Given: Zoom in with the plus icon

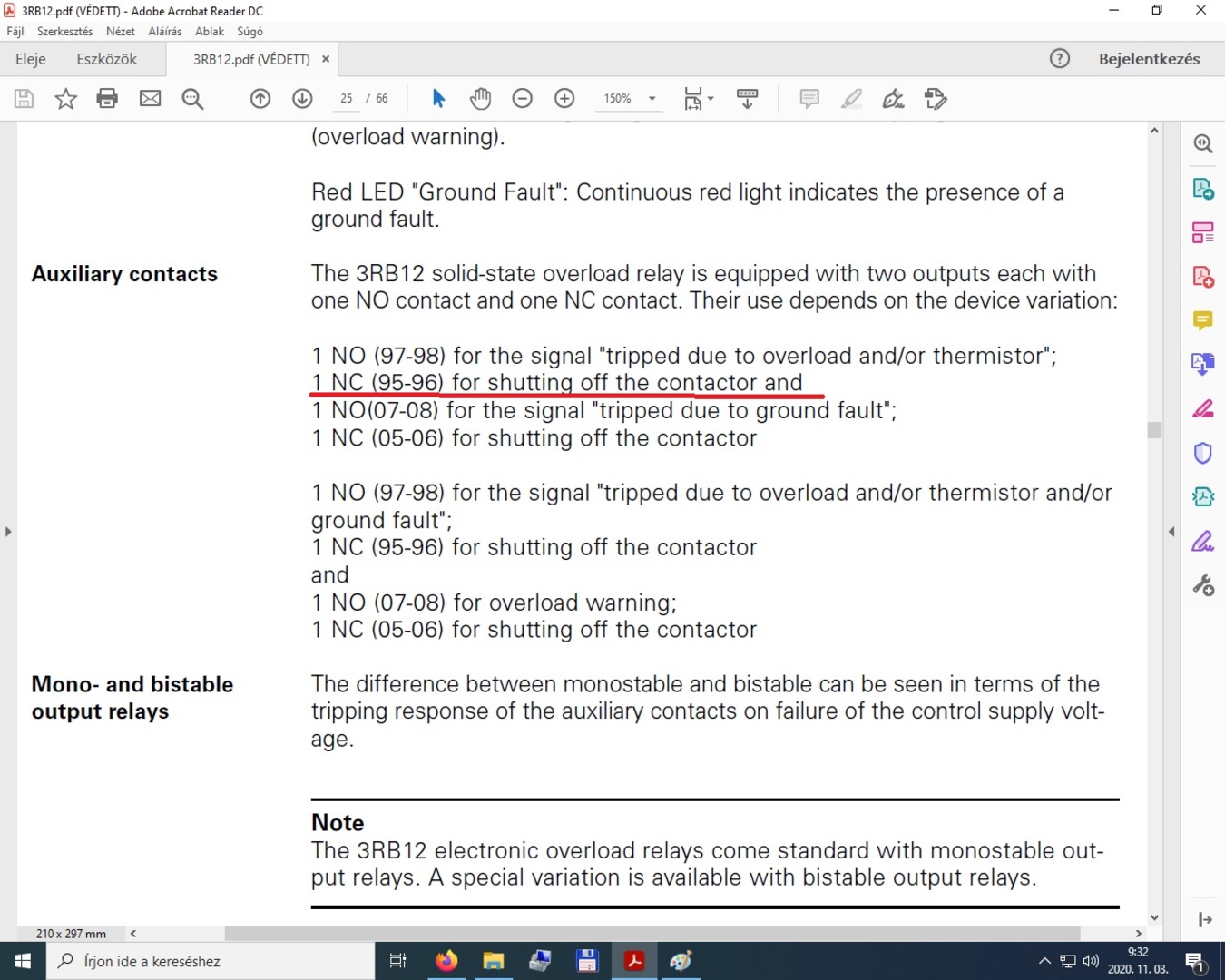Looking at the screenshot, I should 564,99.
